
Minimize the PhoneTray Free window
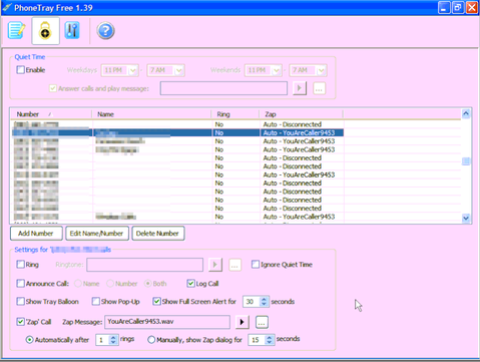pos(444,7)
